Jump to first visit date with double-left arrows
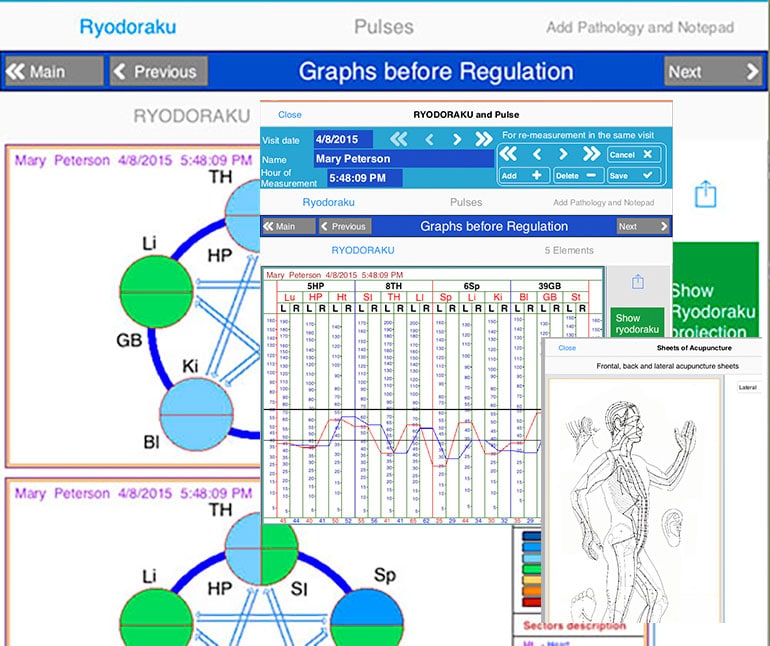Screen dimensions: 770x646 point(398,139)
